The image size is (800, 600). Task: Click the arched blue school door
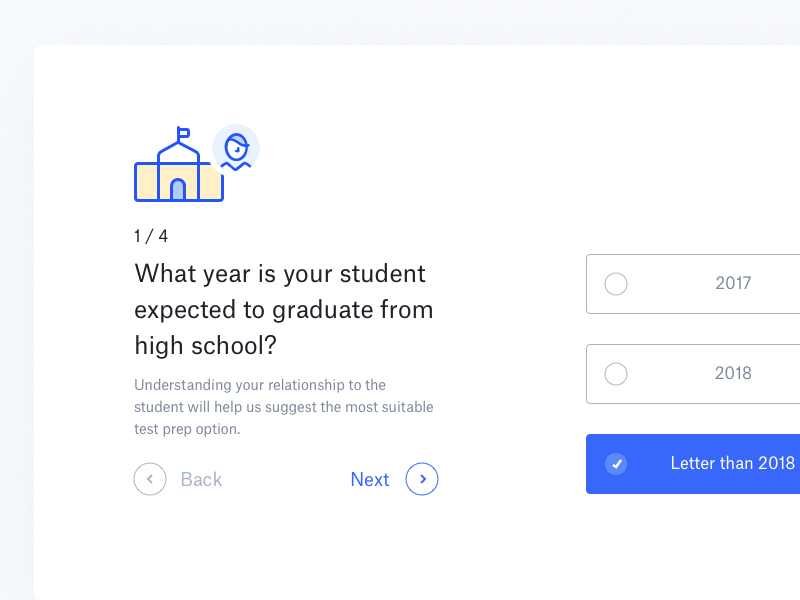click(x=178, y=190)
